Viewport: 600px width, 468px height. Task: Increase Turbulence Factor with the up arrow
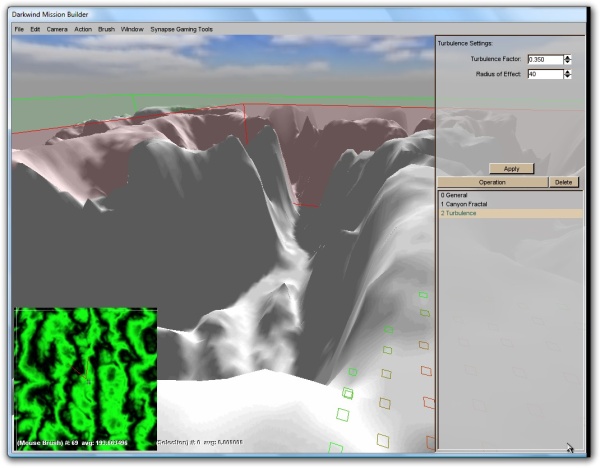tap(568, 57)
